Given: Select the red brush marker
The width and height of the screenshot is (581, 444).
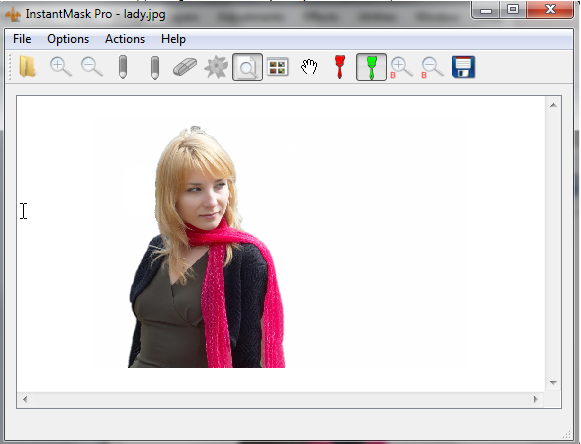Looking at the screenshot, I should 340,67.
